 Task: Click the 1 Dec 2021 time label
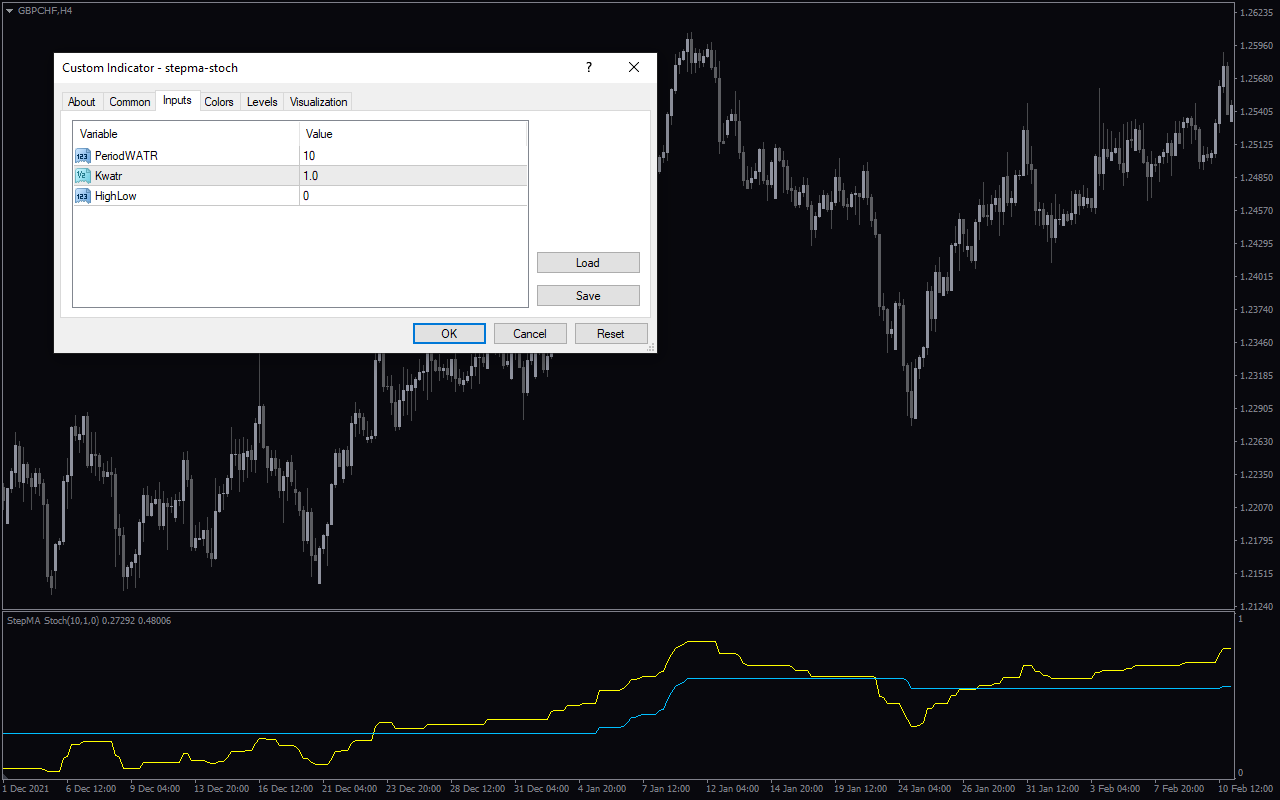click(x=25, y=789)
